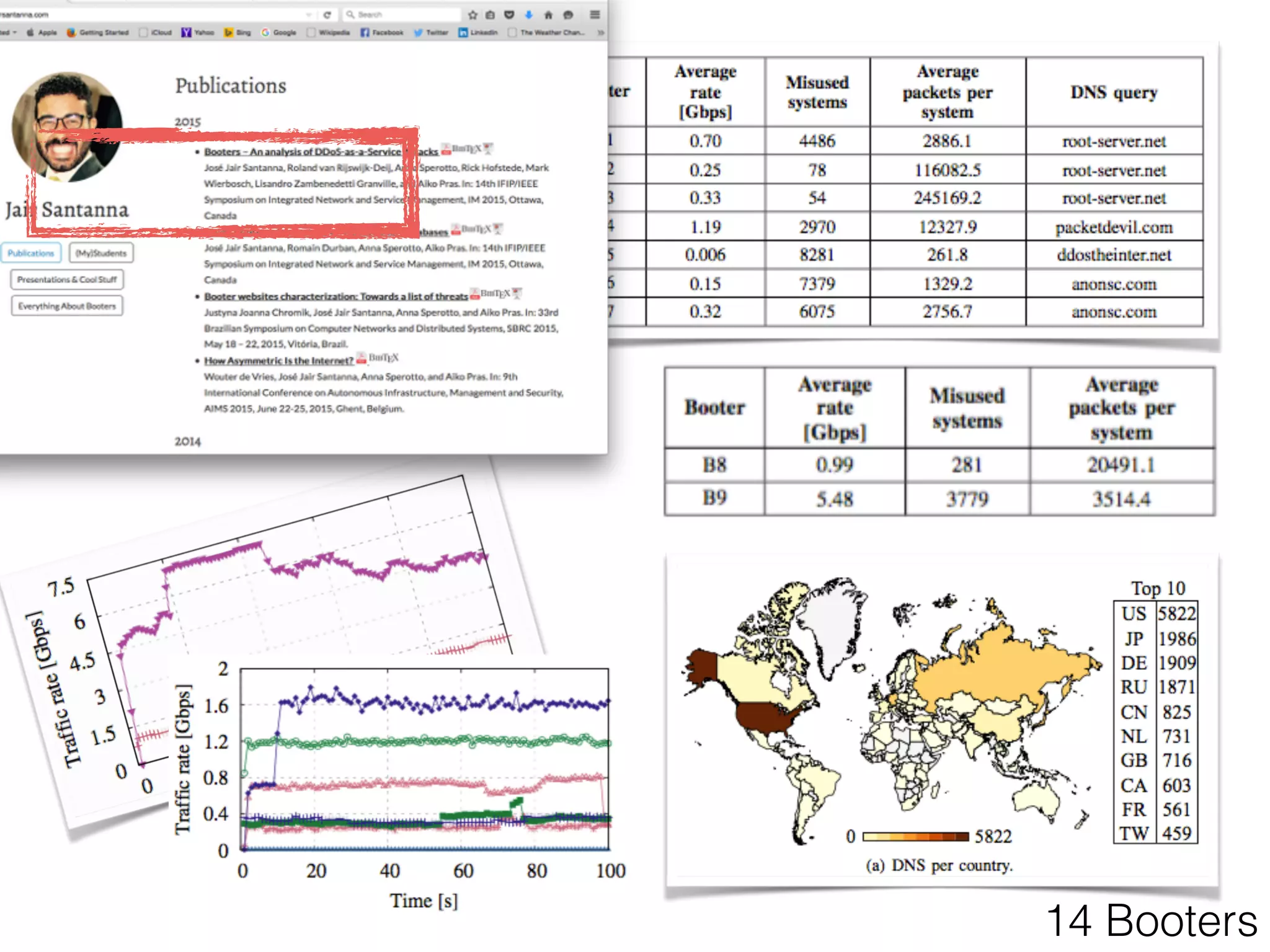Open Everything About Booters button
The height and width of the screenshot is (952, 1270).
click(x=67, y=306)
